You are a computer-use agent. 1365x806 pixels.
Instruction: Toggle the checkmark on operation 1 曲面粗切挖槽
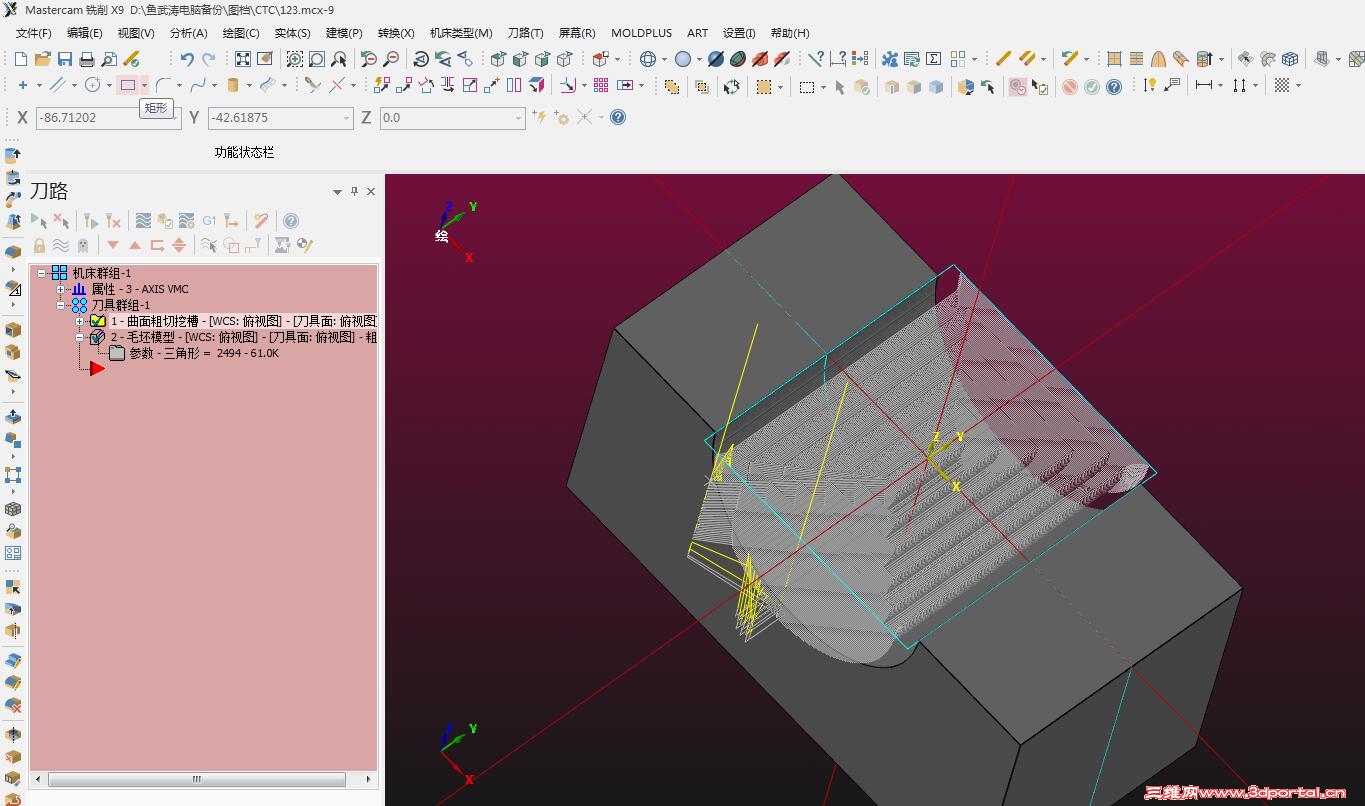click(98, 321)
